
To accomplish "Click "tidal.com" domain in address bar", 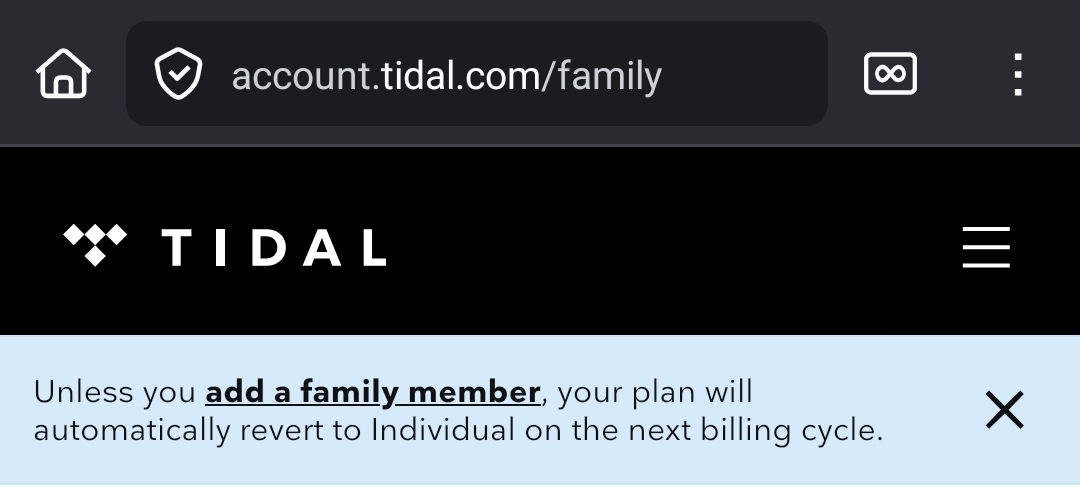I will point(460,76).
